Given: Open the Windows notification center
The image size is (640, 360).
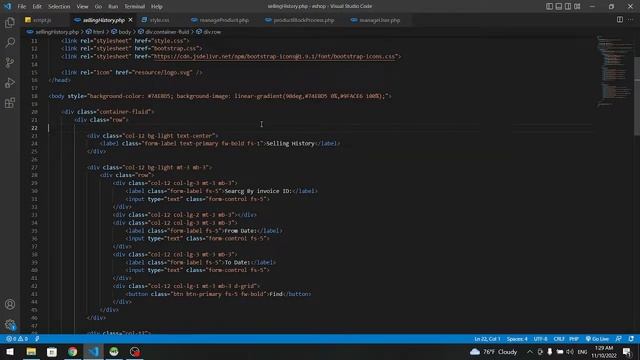Looking at the screenshot, I should point(627,352).
